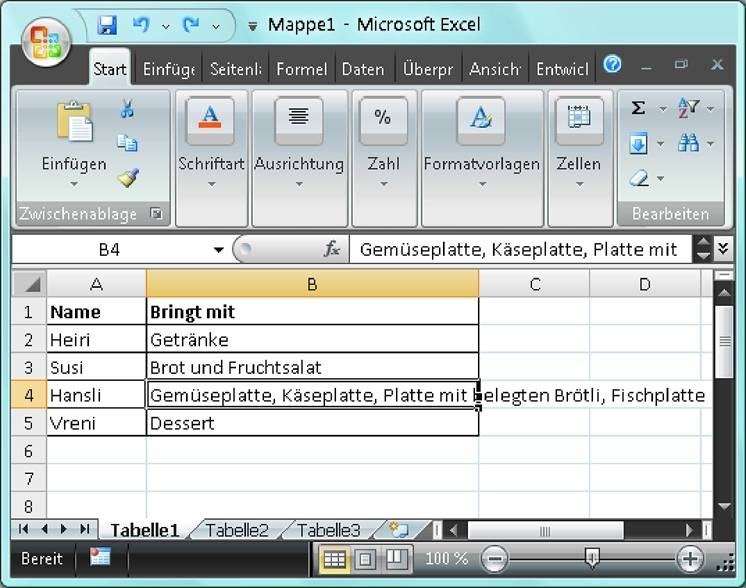Switch to Page Break Preview view
Viewport: 746px width, 588px height.
396,559
